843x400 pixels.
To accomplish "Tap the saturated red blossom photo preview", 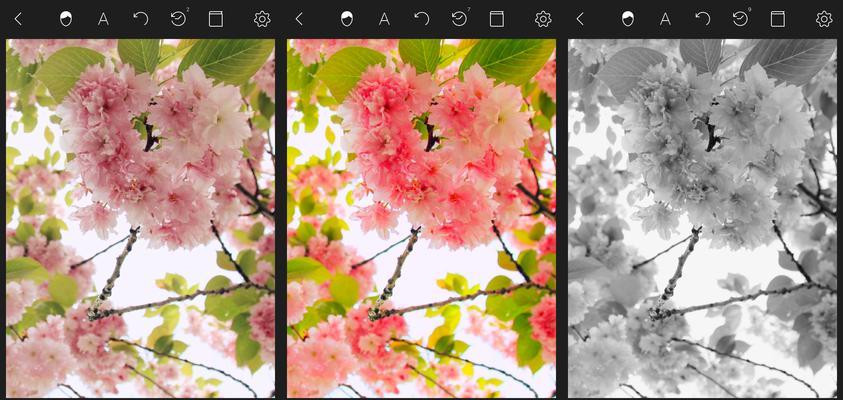I will [421, 218].
